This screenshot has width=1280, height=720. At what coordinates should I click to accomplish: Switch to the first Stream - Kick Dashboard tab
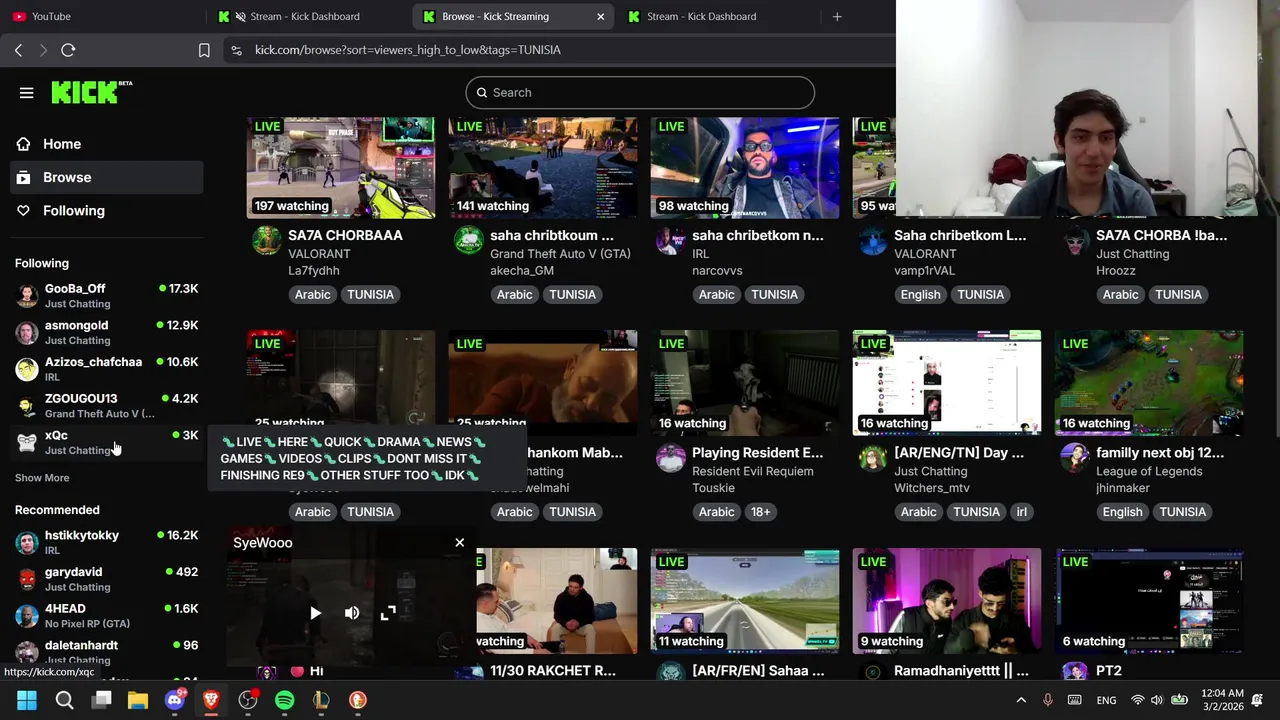click(x=305, y=16)
